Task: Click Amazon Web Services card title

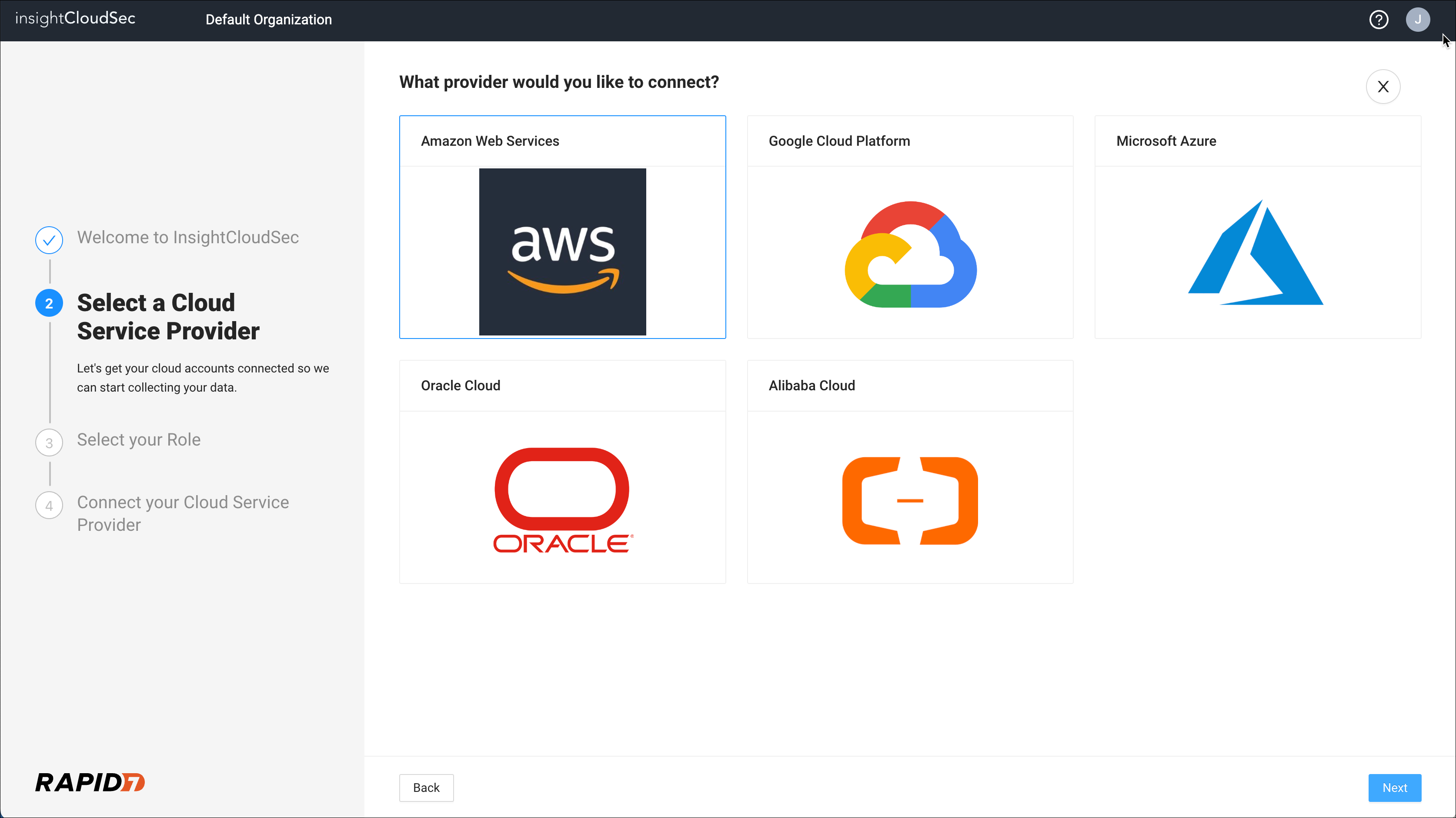Action: 490,141
